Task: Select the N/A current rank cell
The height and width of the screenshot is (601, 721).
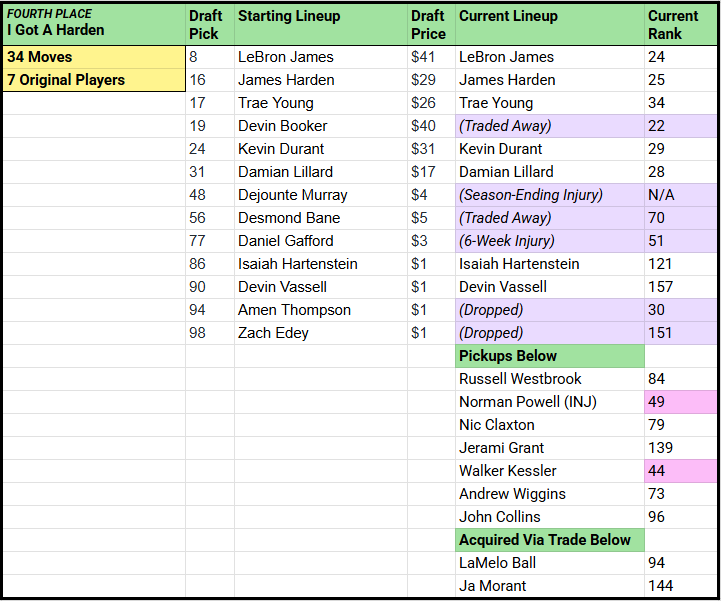Action: click(x=681, y=195)
